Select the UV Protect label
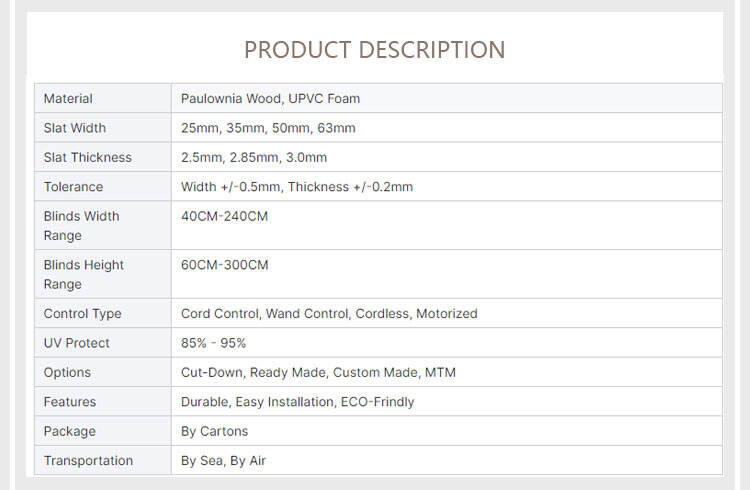This screenshot has height=490, width=750. [x=76, y=343]
